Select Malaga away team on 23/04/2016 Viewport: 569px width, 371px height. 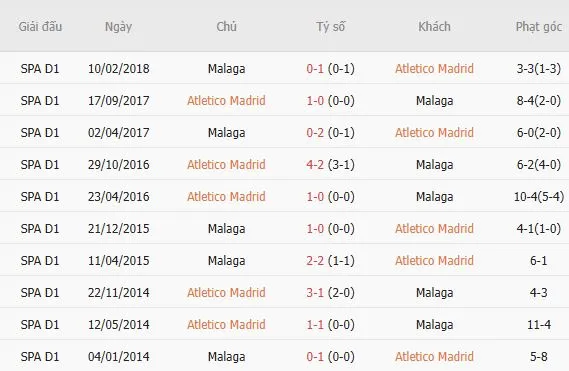(x=434, y=197)
